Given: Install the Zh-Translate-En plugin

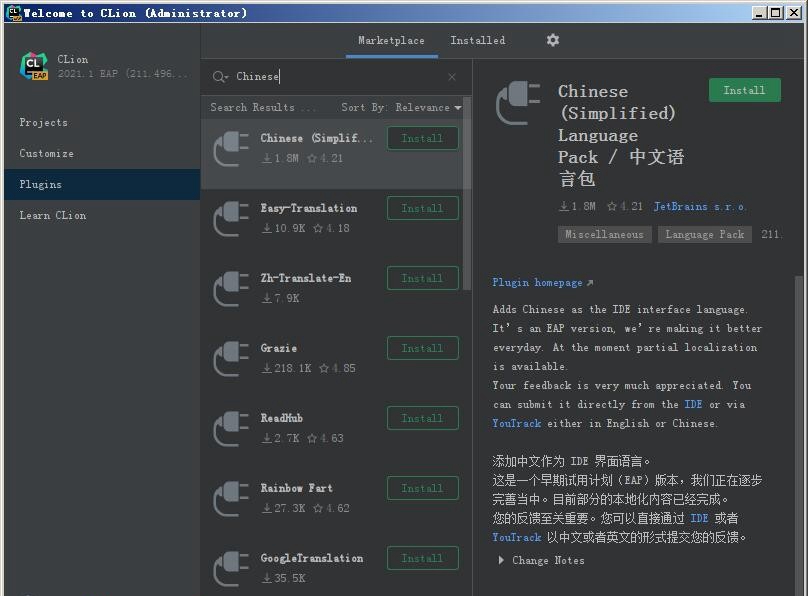Looking at the screenshot, I should click(423, 278).
